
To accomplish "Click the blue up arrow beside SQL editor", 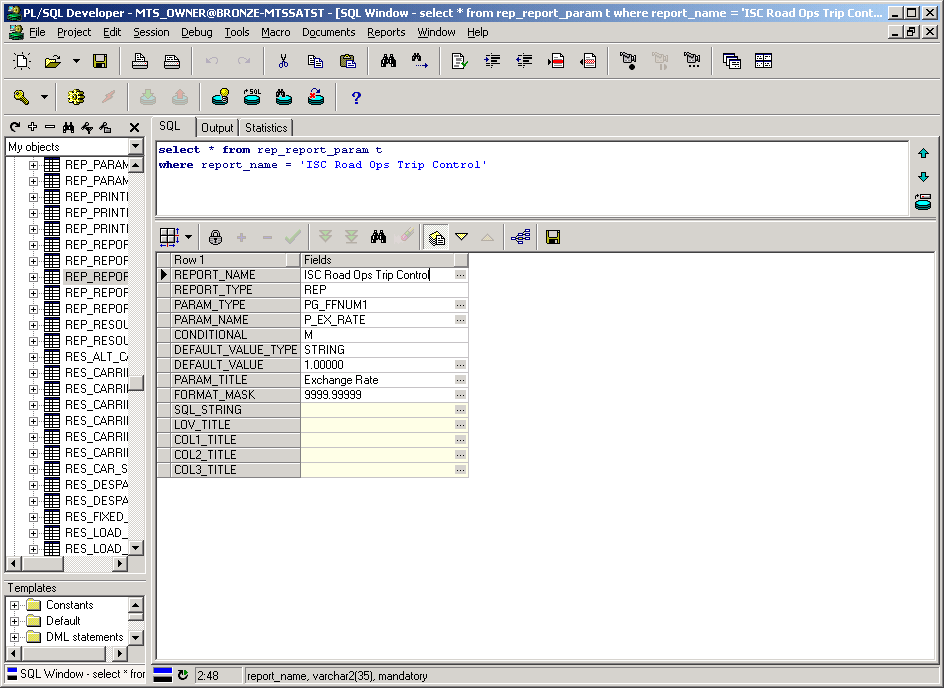I will click(923, 153).
